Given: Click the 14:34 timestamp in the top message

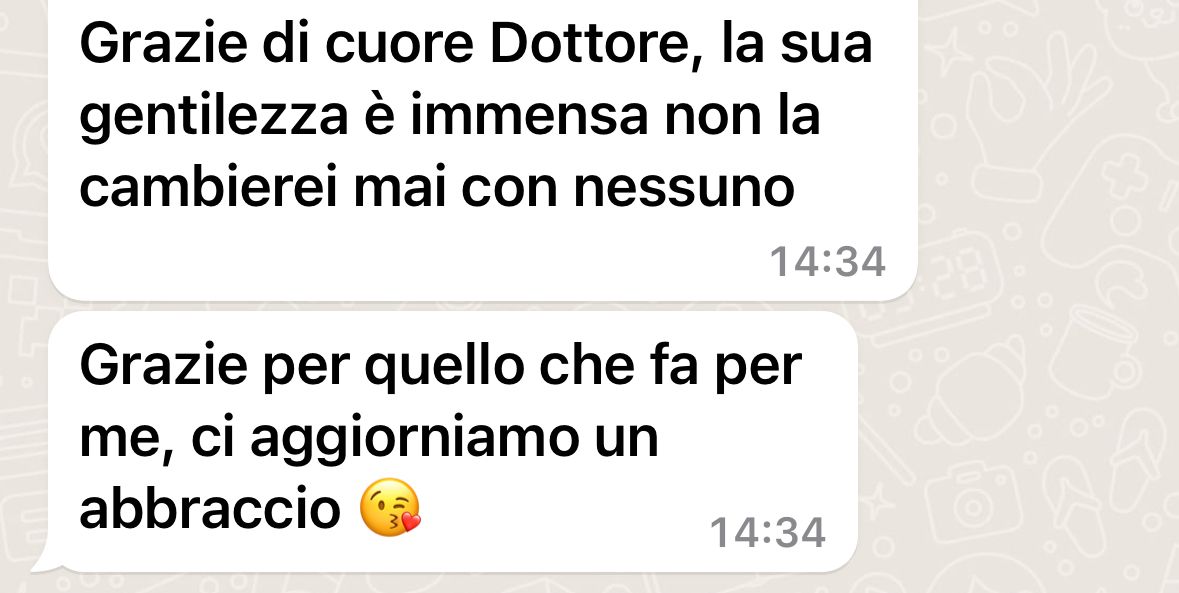Looking at the screenshot, I should point(828,262).
